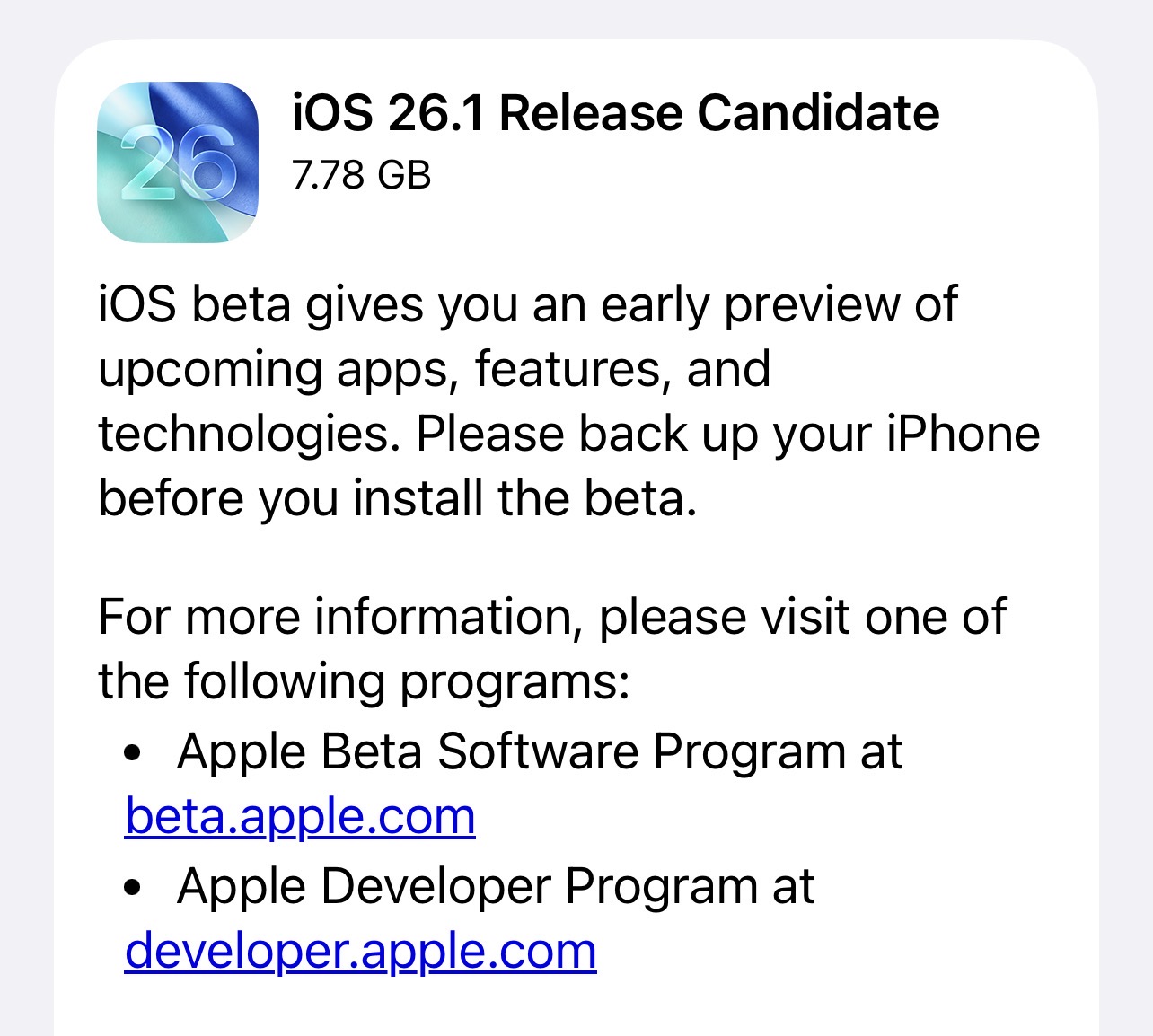The width and height of the screenshot is (1153, 1036).
Task: Tap the iOS 26.1 Release Candidate title
Action: [615, 113]
